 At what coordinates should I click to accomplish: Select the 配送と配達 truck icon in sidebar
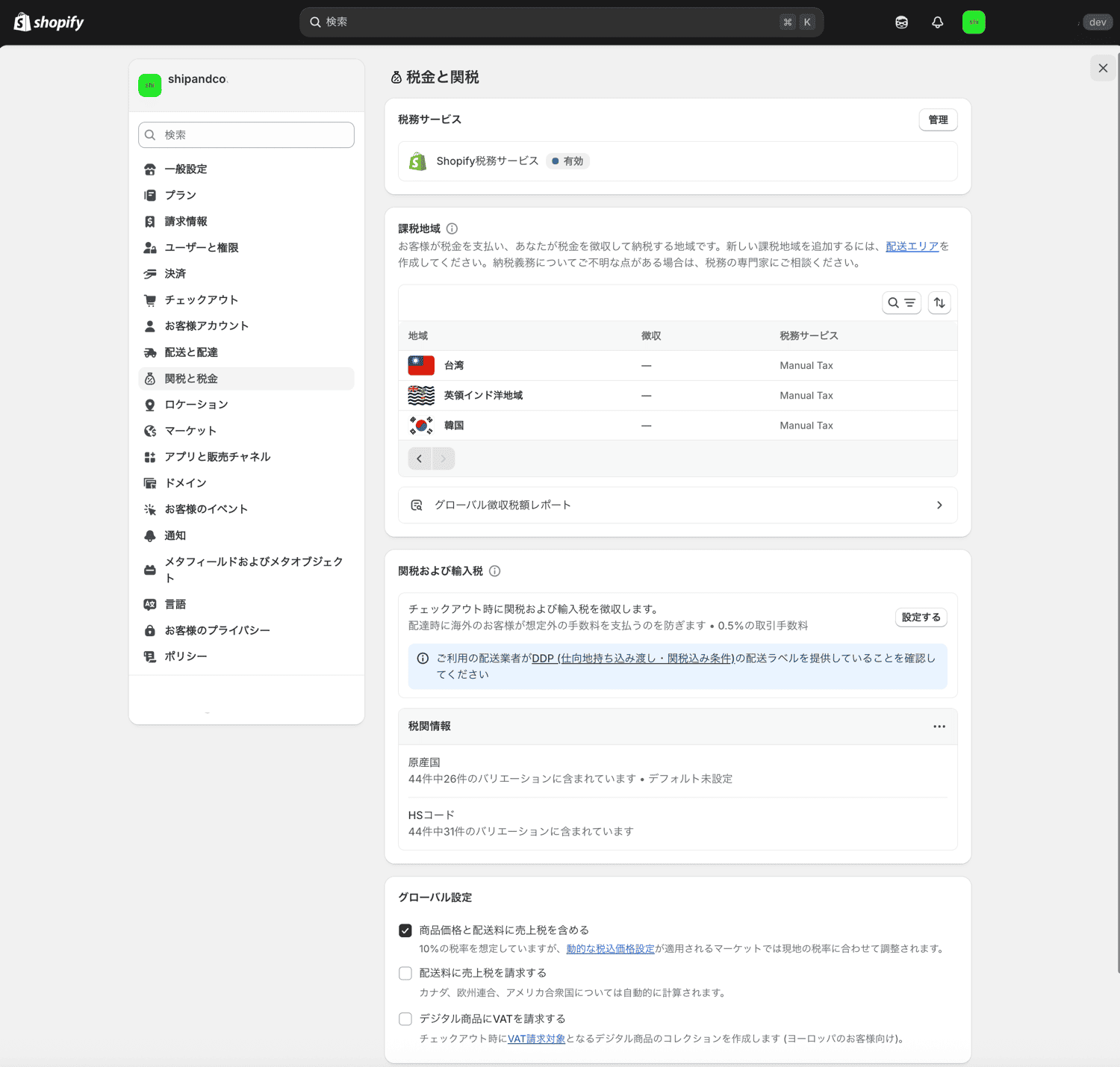pyautogui.click(x=151, y=352)
